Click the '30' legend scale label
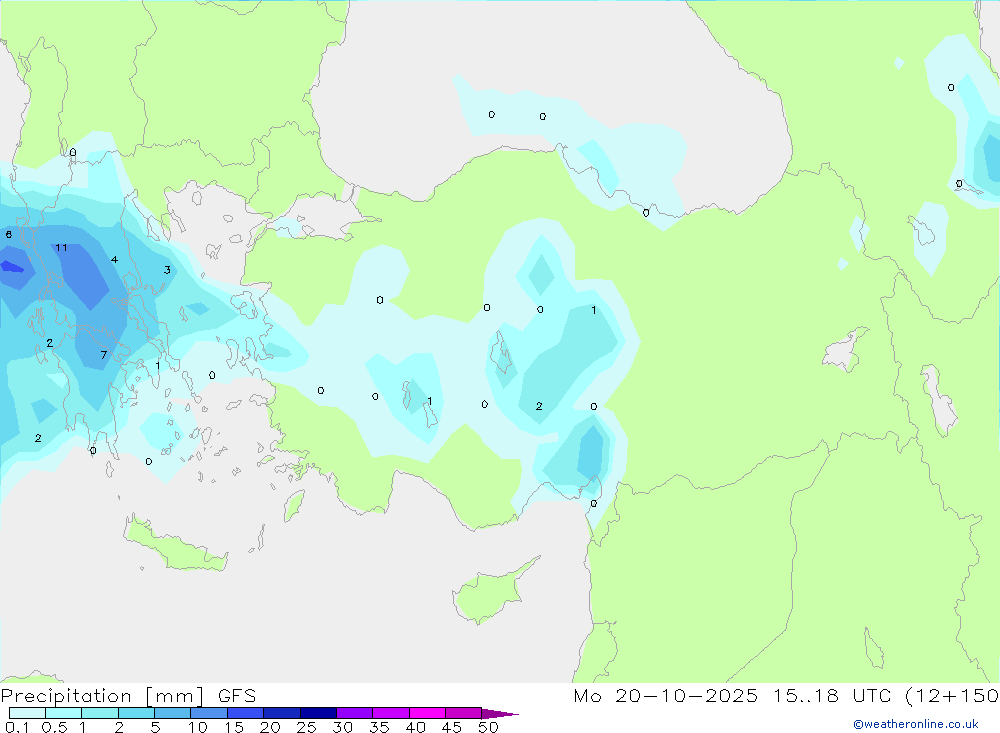 coord(343,727)
